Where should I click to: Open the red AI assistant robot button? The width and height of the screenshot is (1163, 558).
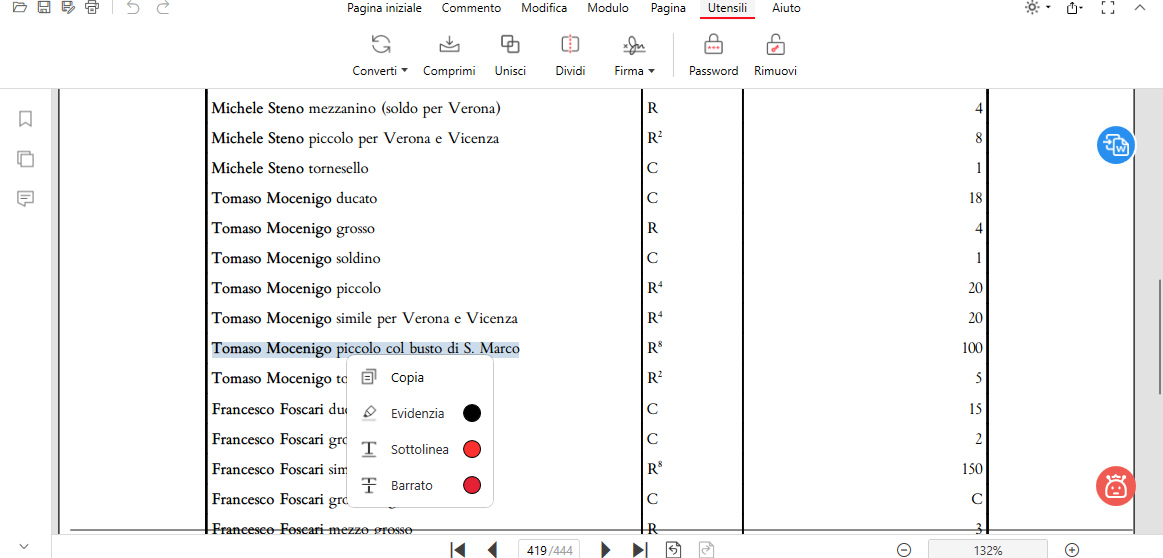pos(1115,488)
